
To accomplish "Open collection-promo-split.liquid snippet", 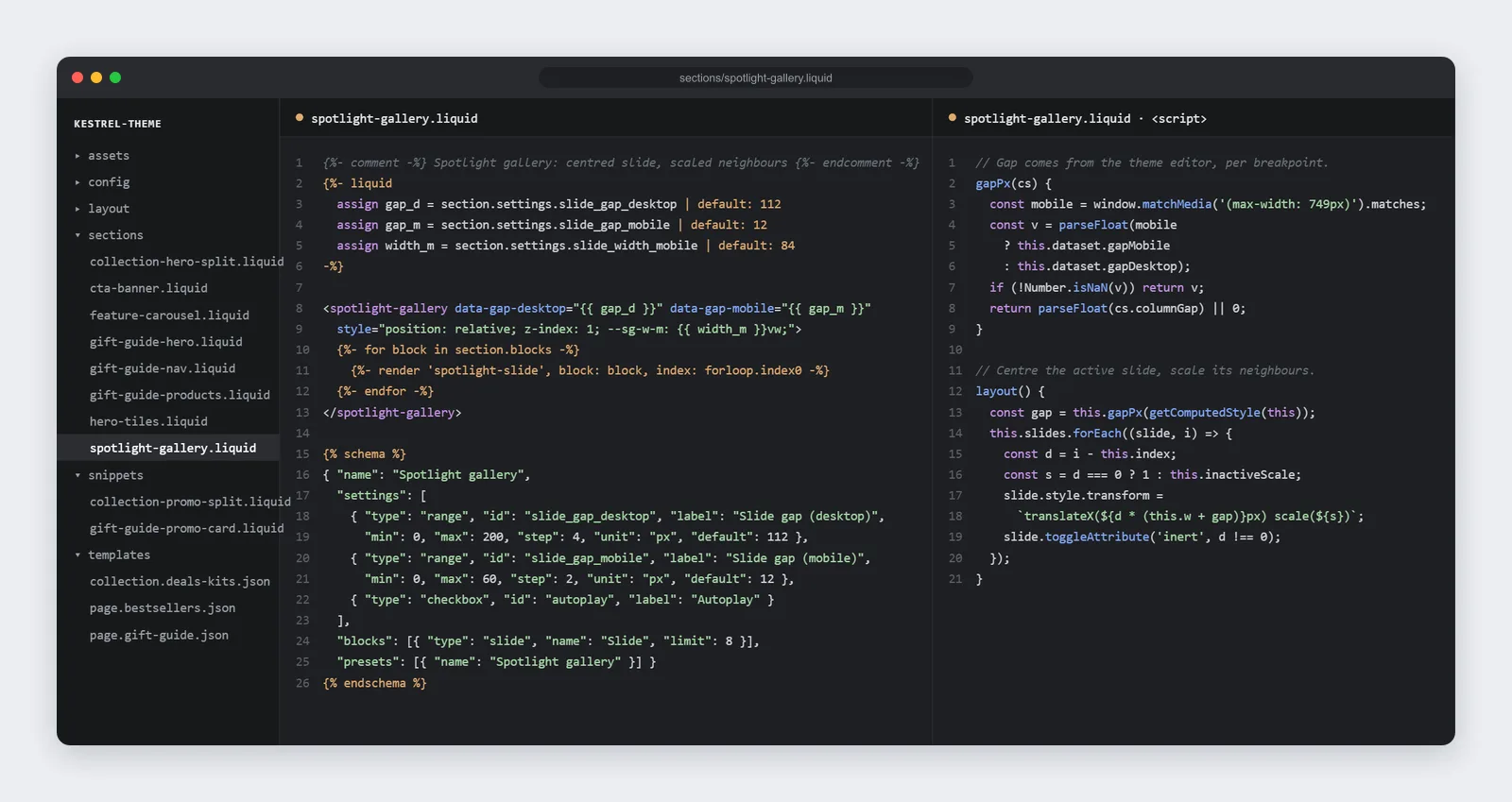I will (x=190, y=502).
